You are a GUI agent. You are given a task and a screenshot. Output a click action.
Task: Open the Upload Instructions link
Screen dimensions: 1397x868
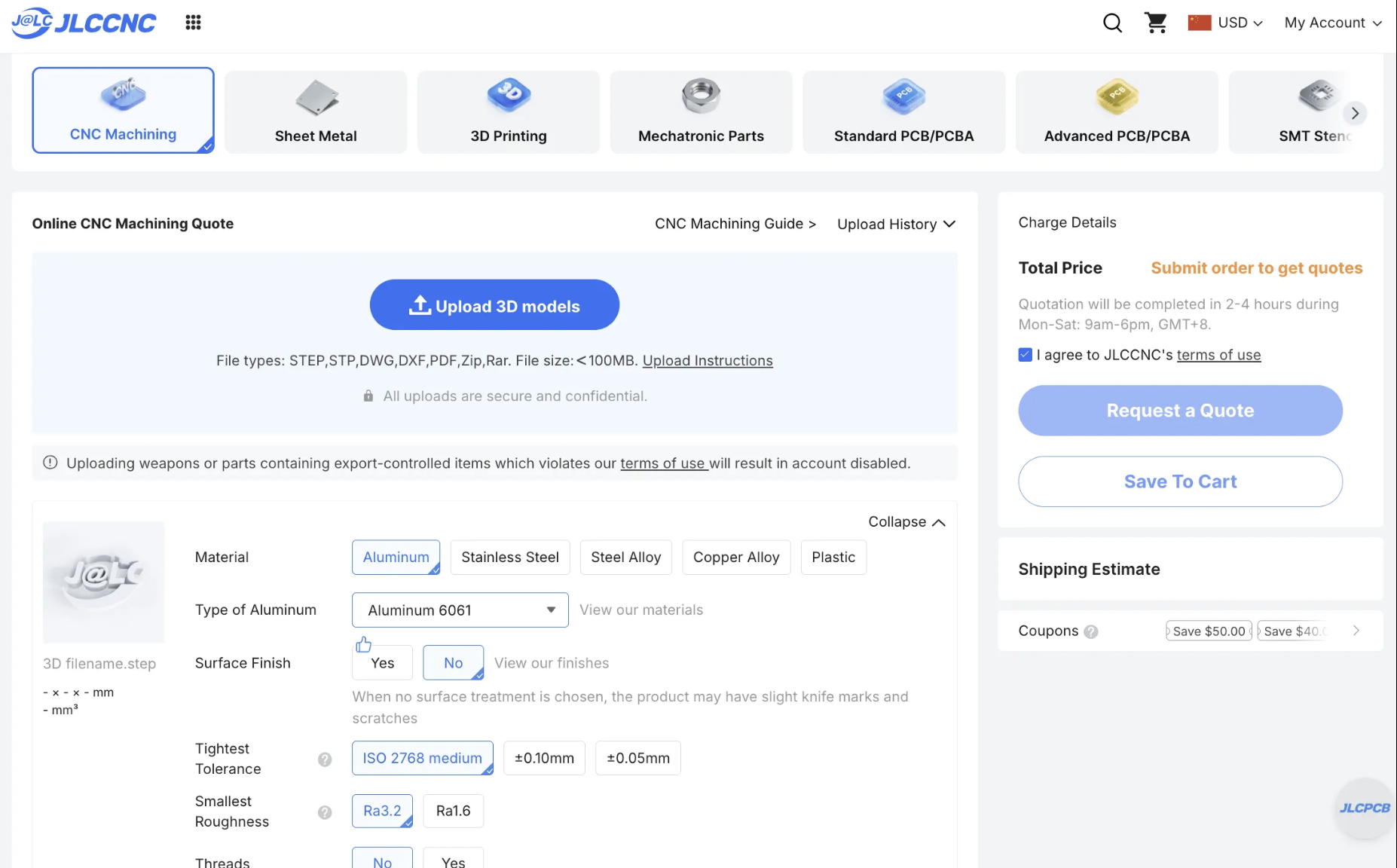click(x=708, y=361)
